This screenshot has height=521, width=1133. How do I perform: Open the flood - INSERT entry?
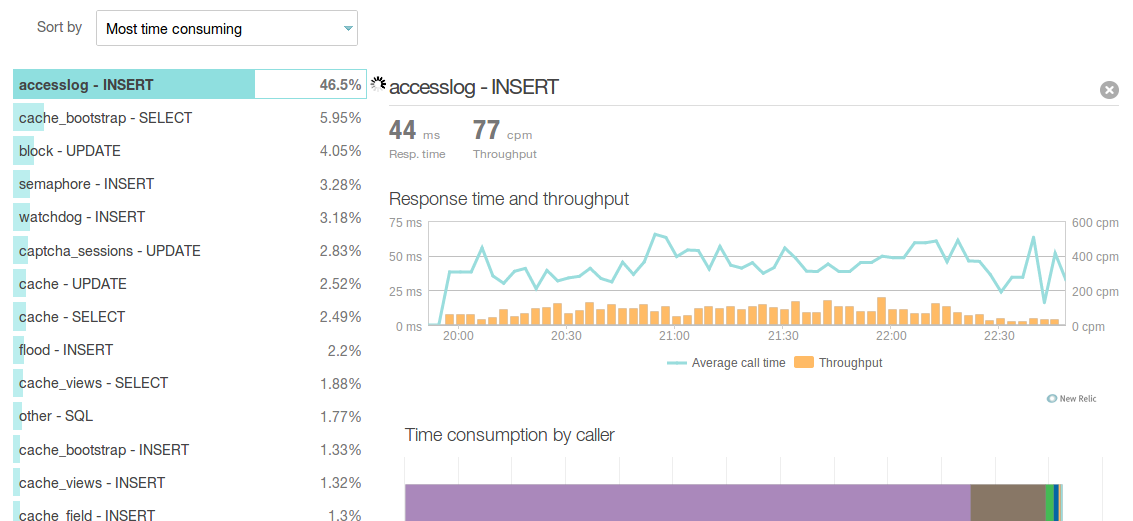pos(190,350)
